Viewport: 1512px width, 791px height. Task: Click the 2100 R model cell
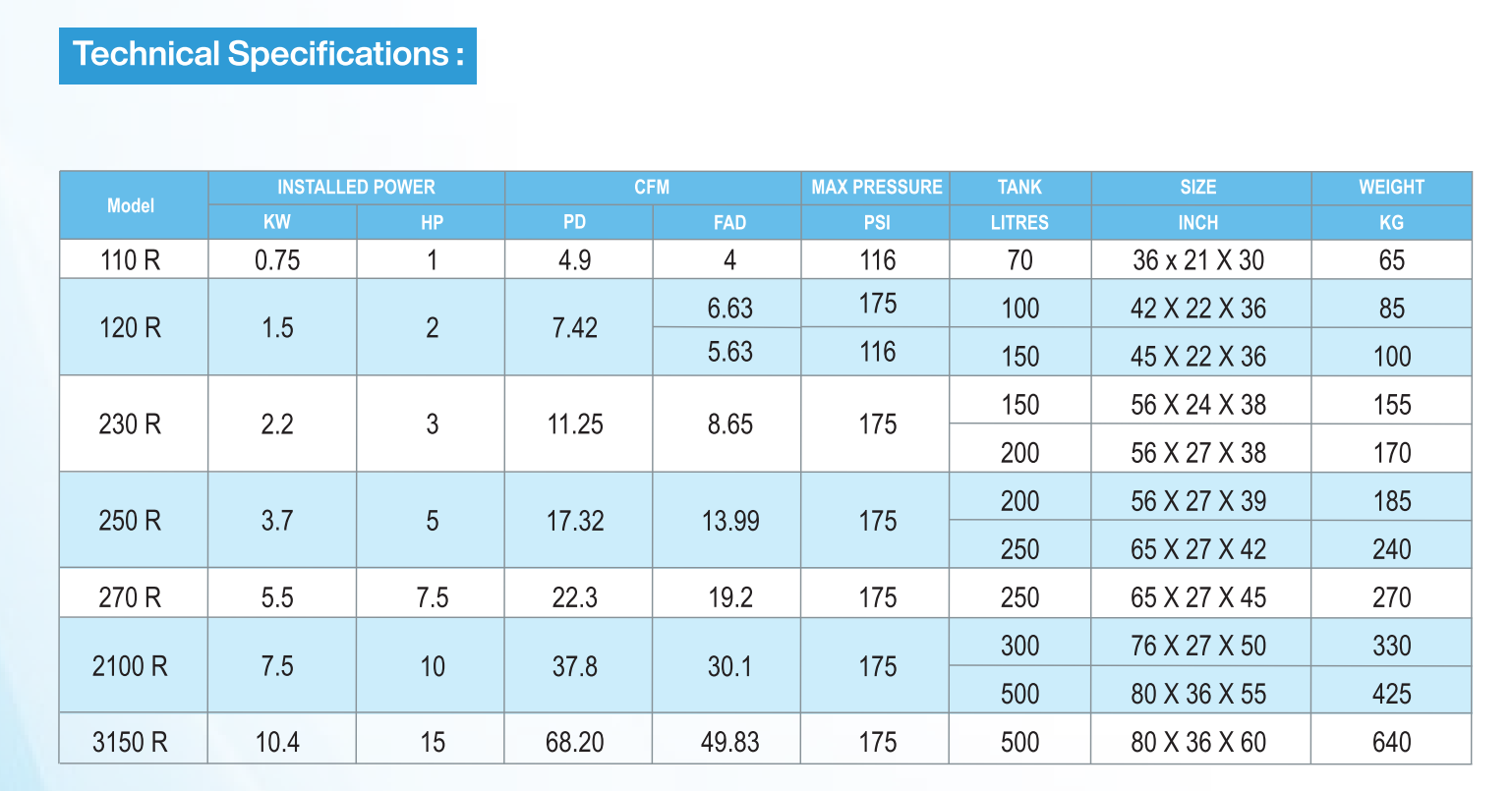click(x=134, y=665)
